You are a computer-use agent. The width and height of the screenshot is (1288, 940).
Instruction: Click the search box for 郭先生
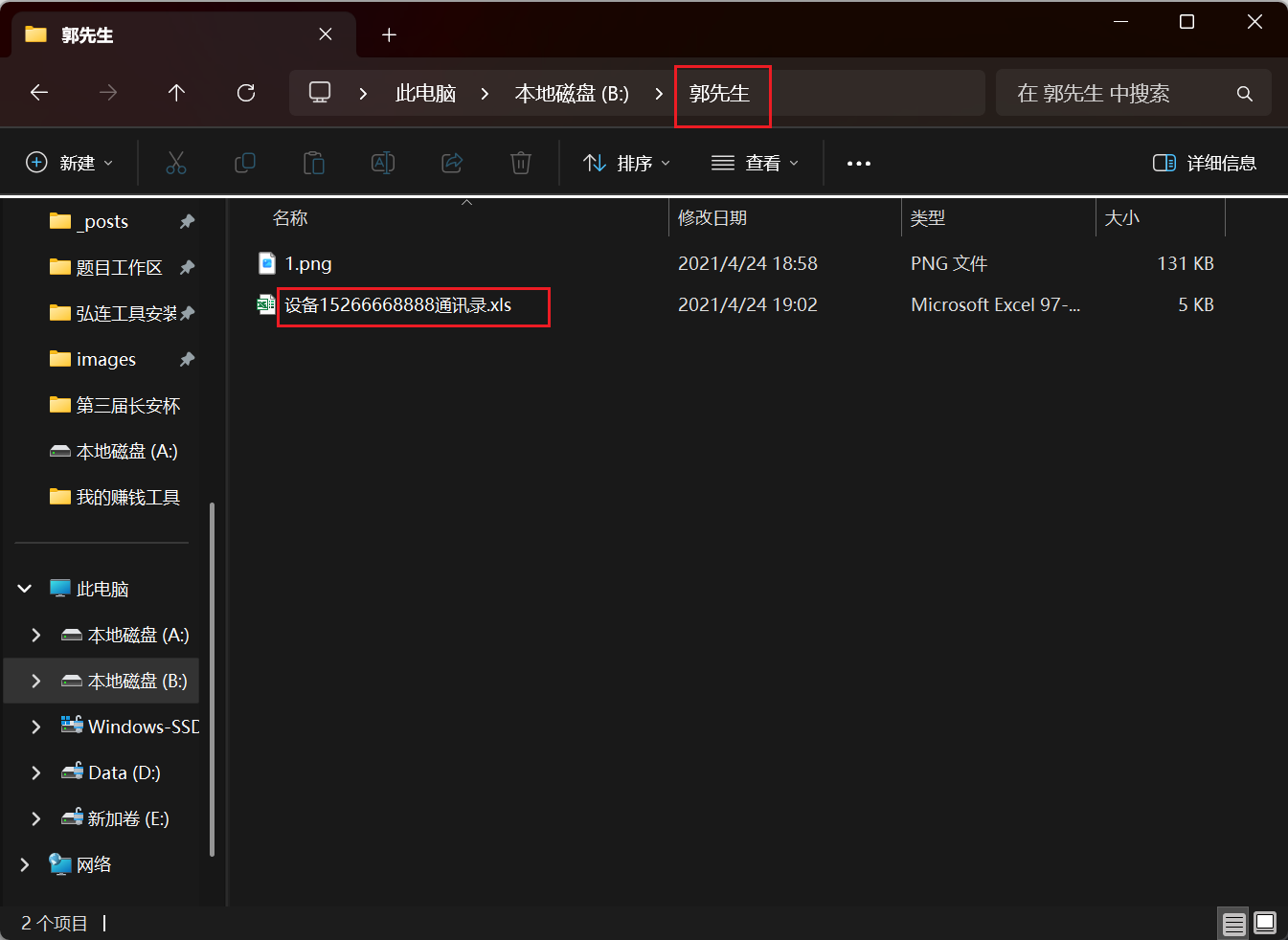pyautogui.click(x=1120, y=93)
